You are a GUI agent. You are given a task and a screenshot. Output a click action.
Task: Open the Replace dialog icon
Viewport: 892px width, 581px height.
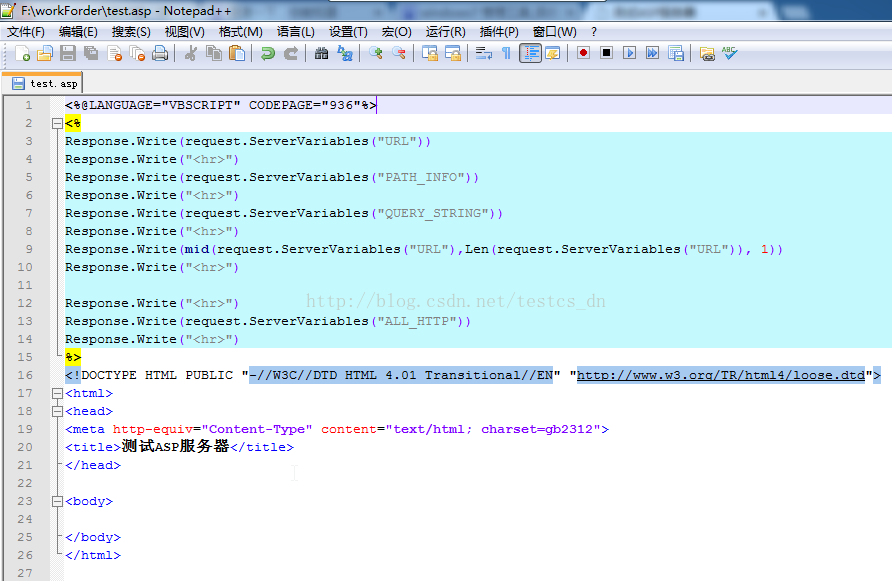point(345,53)
